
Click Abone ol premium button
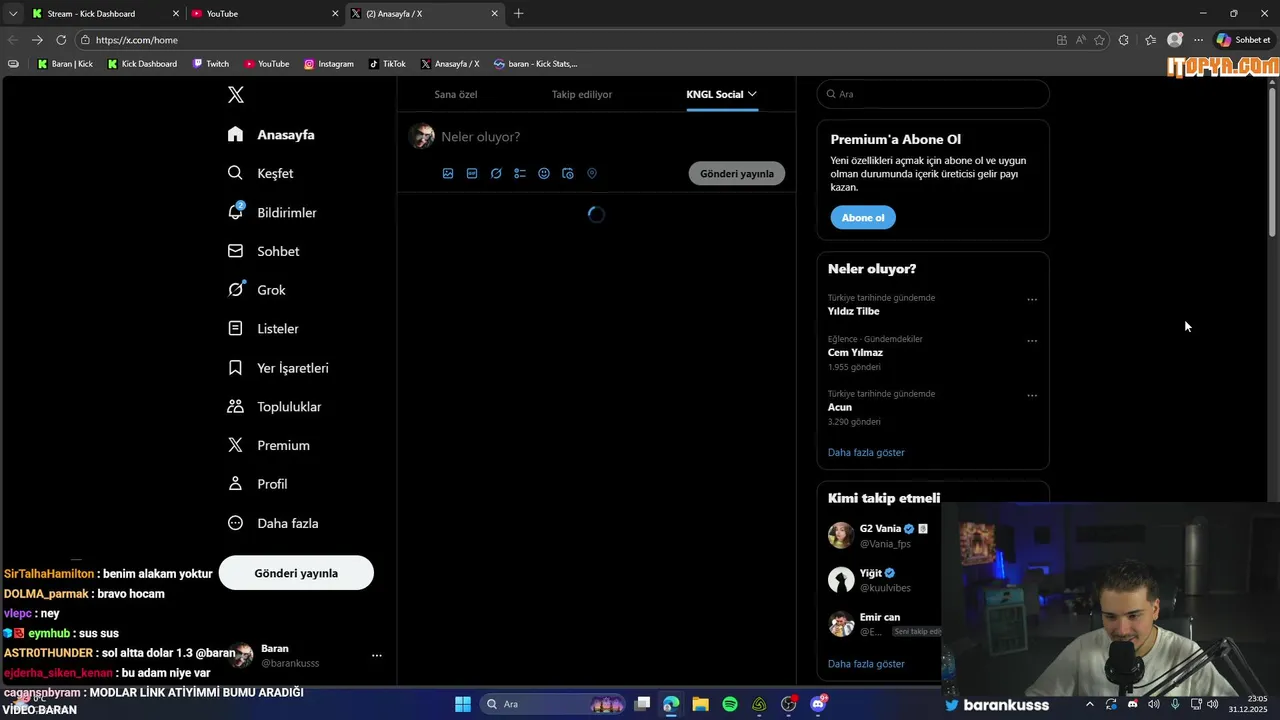(863, 217)
